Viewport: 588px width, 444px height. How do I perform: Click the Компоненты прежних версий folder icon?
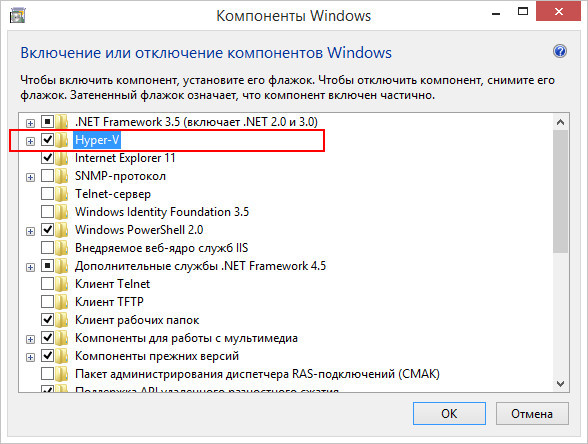click(x=62, y=356)
